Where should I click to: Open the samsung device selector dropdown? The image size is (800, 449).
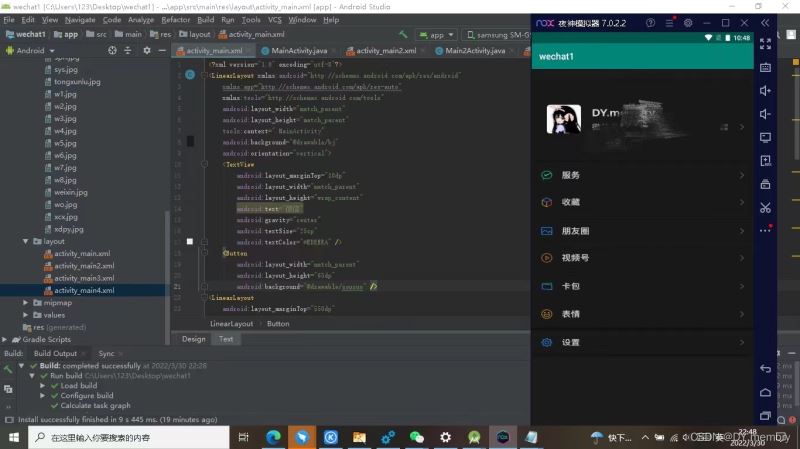click(x=497, y=35)
